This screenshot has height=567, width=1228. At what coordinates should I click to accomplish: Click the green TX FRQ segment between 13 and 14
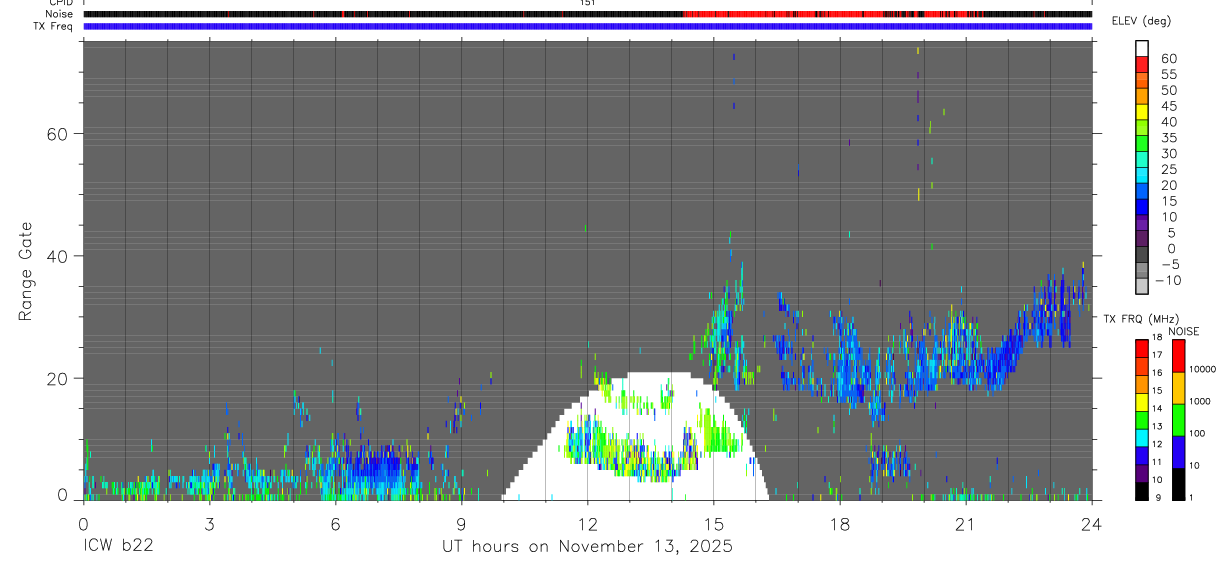(x=1142, y=420)
